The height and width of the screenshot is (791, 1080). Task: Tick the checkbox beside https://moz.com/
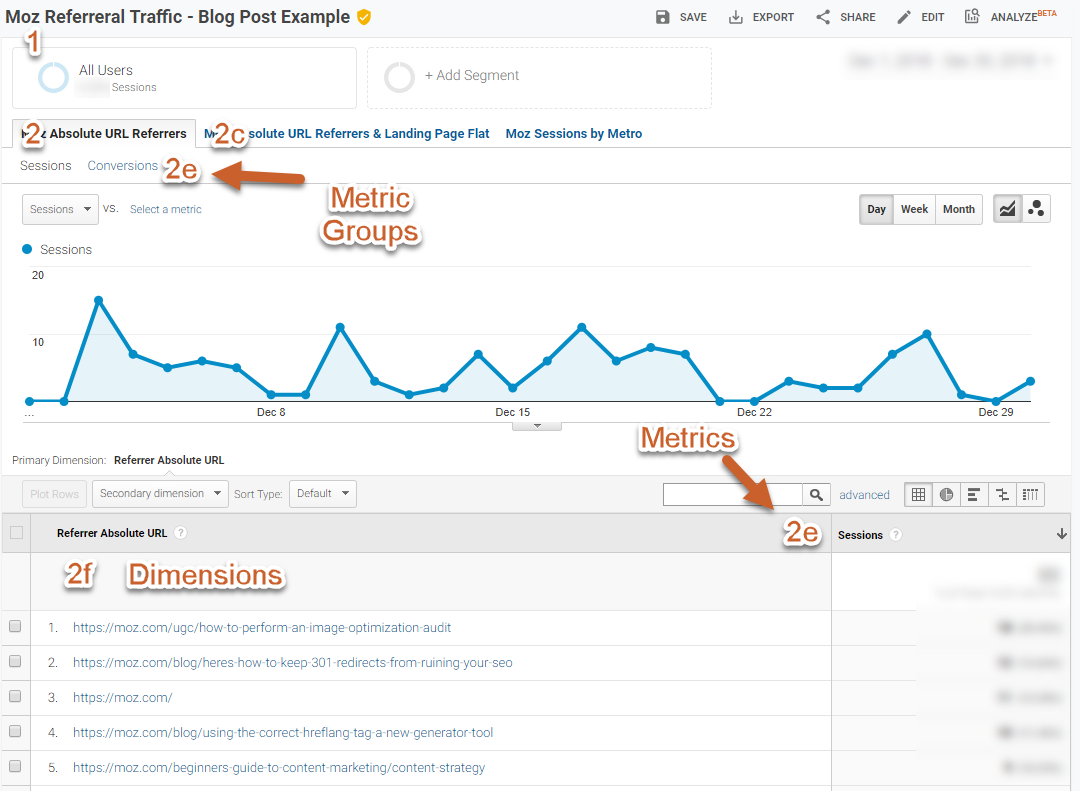pos(15,697)
